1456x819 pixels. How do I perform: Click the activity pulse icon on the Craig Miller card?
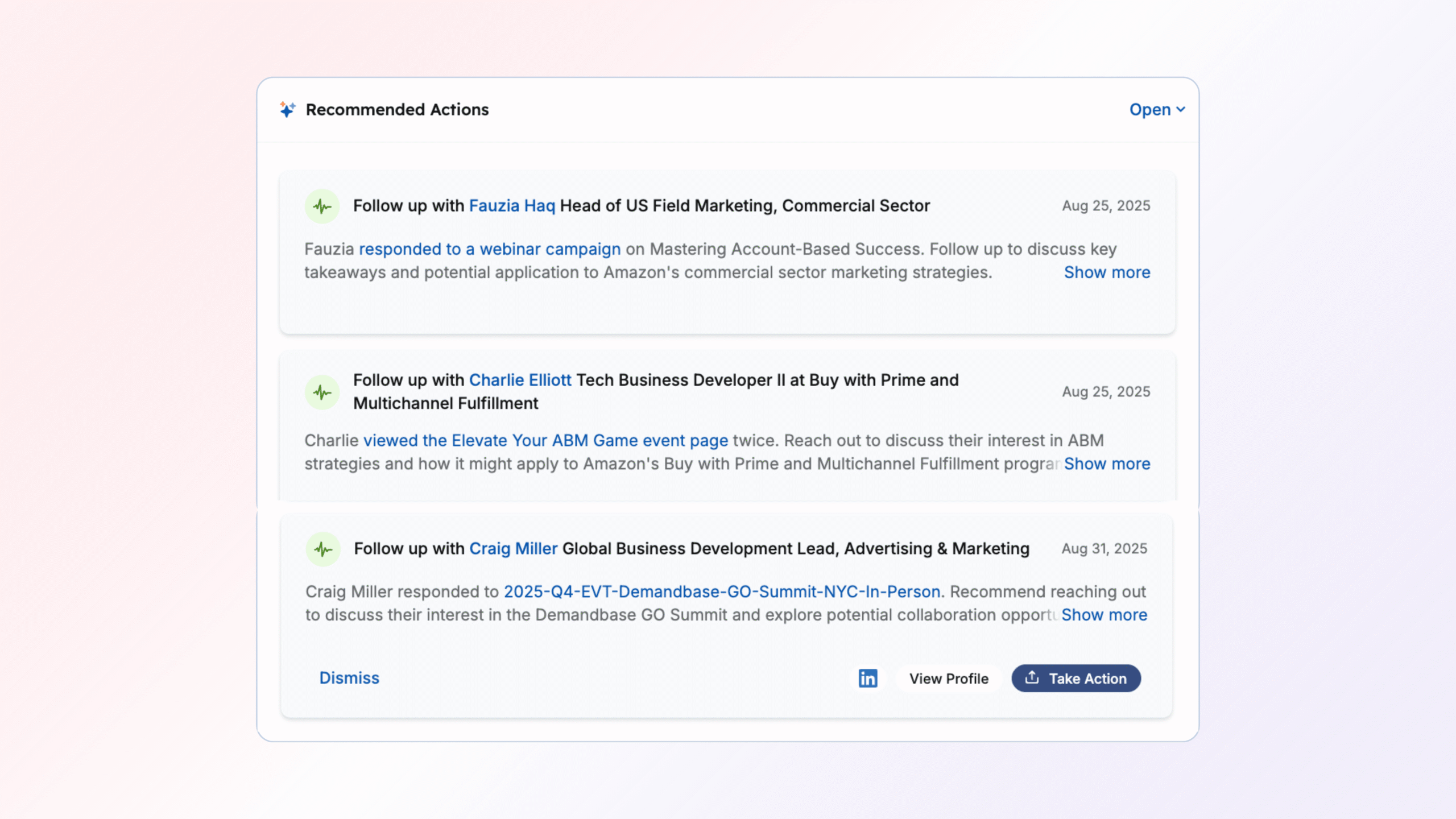[323, 549]
